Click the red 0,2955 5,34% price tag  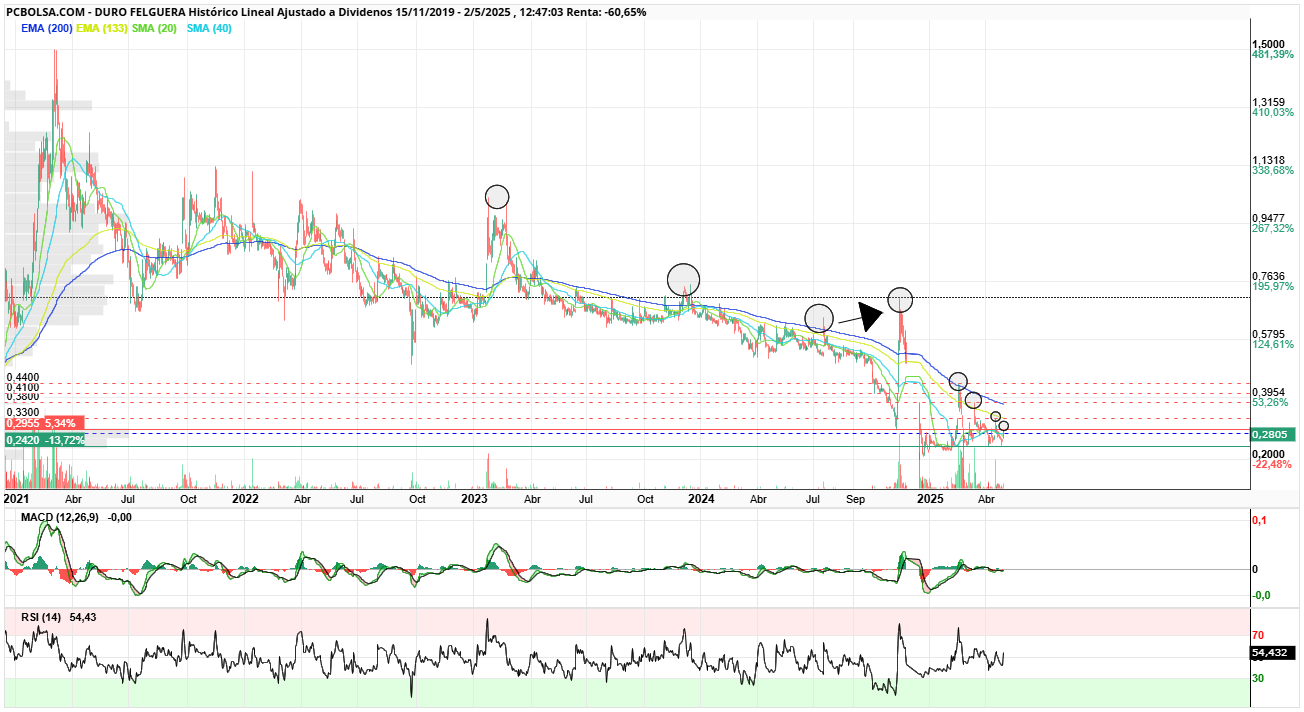44,424
